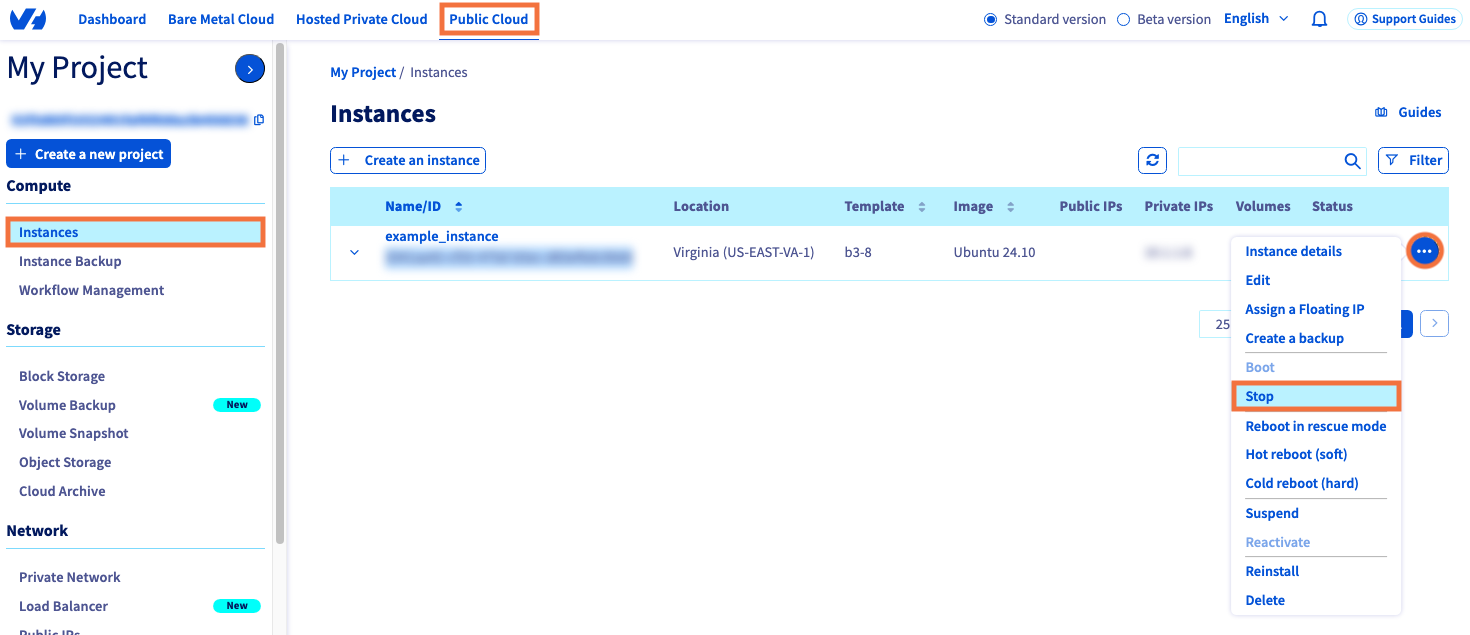Click Create a new project button
The image size is (1470, 635).
[x=89, y=154]
